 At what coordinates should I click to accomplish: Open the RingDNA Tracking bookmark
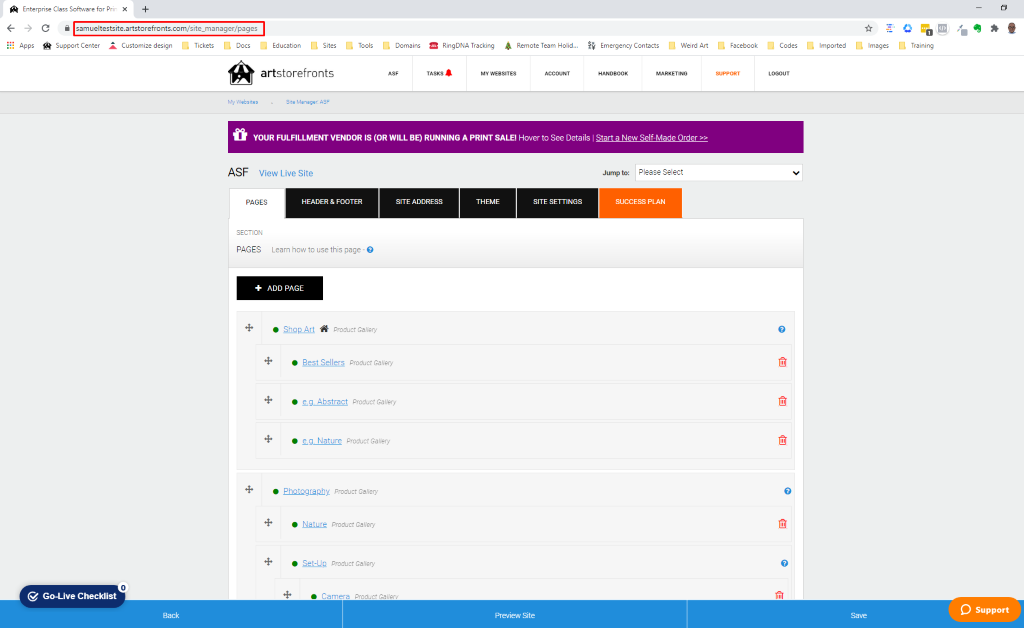(x=462, y=46)
